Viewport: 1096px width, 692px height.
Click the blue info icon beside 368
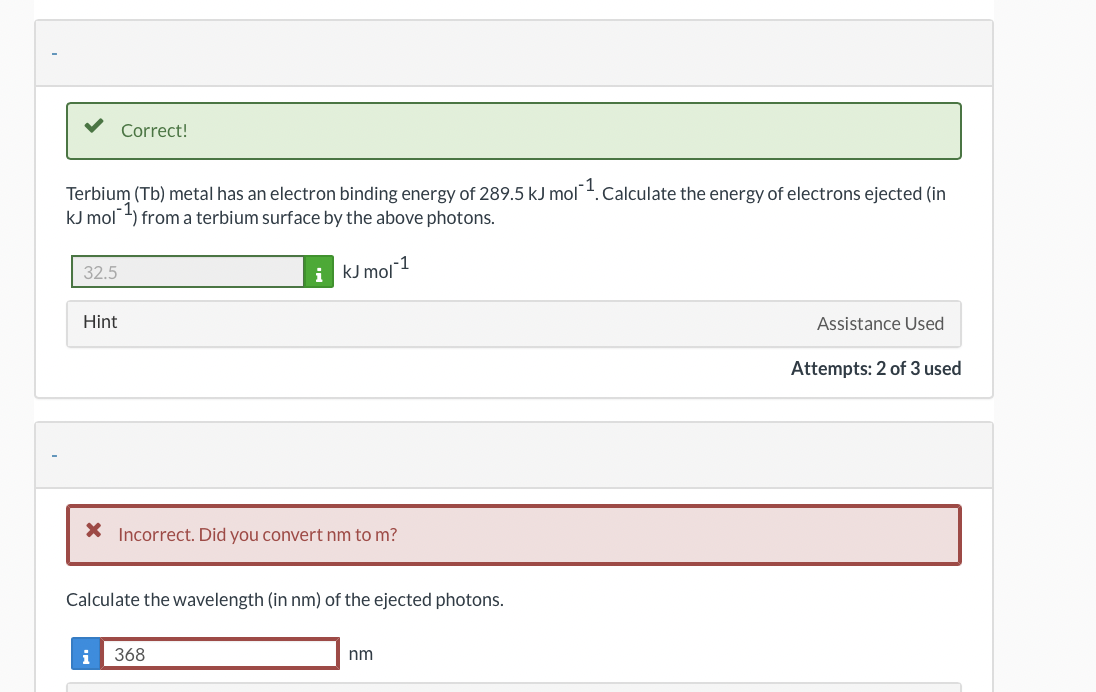pyautogui.click(x=86, y=654)
